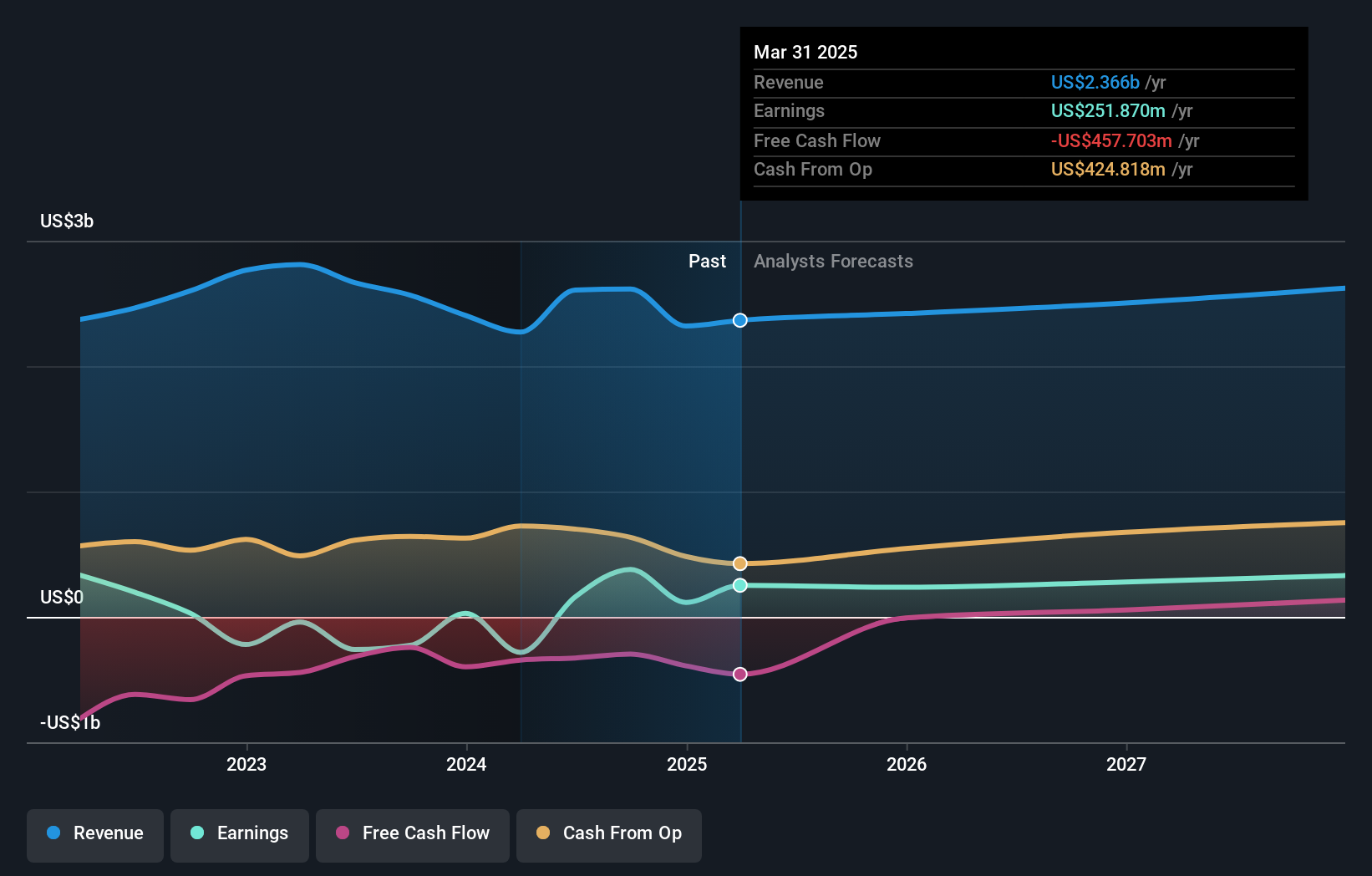Click the 2025 x-axis label
Screen dimensions: 1372x876
(x=687, y=764)
